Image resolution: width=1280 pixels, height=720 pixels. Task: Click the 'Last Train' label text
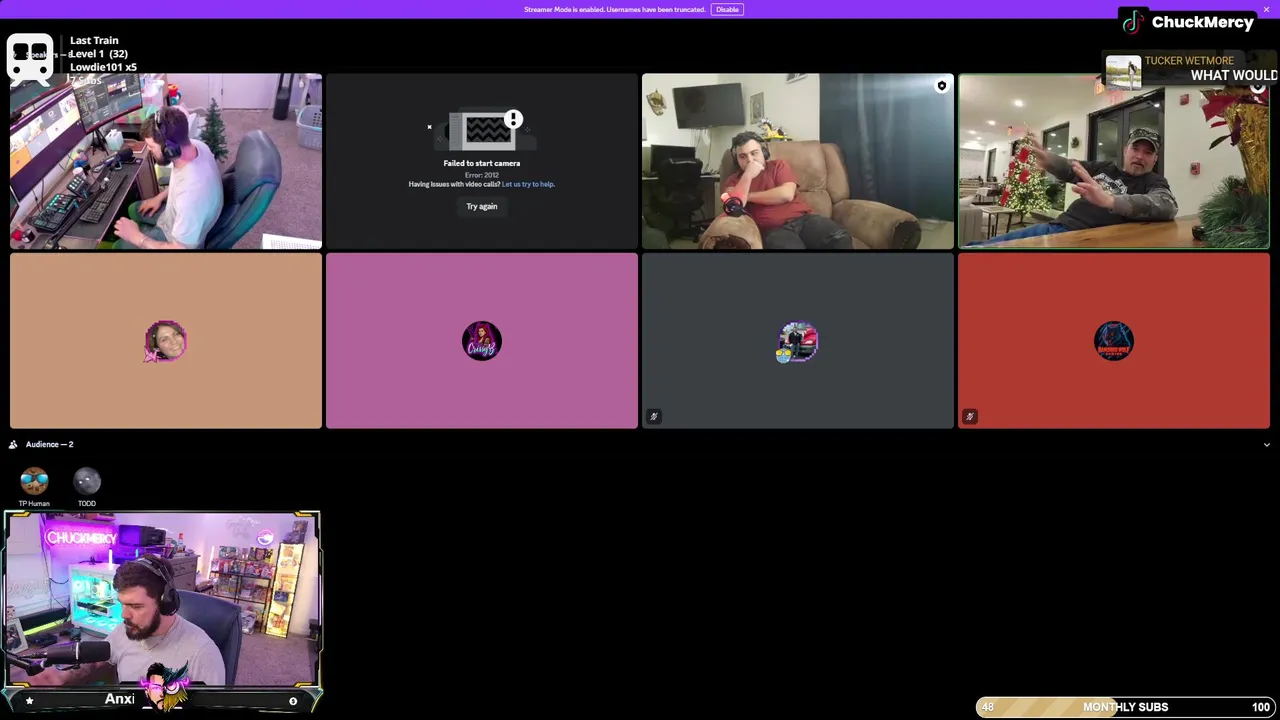click(94, 40)
